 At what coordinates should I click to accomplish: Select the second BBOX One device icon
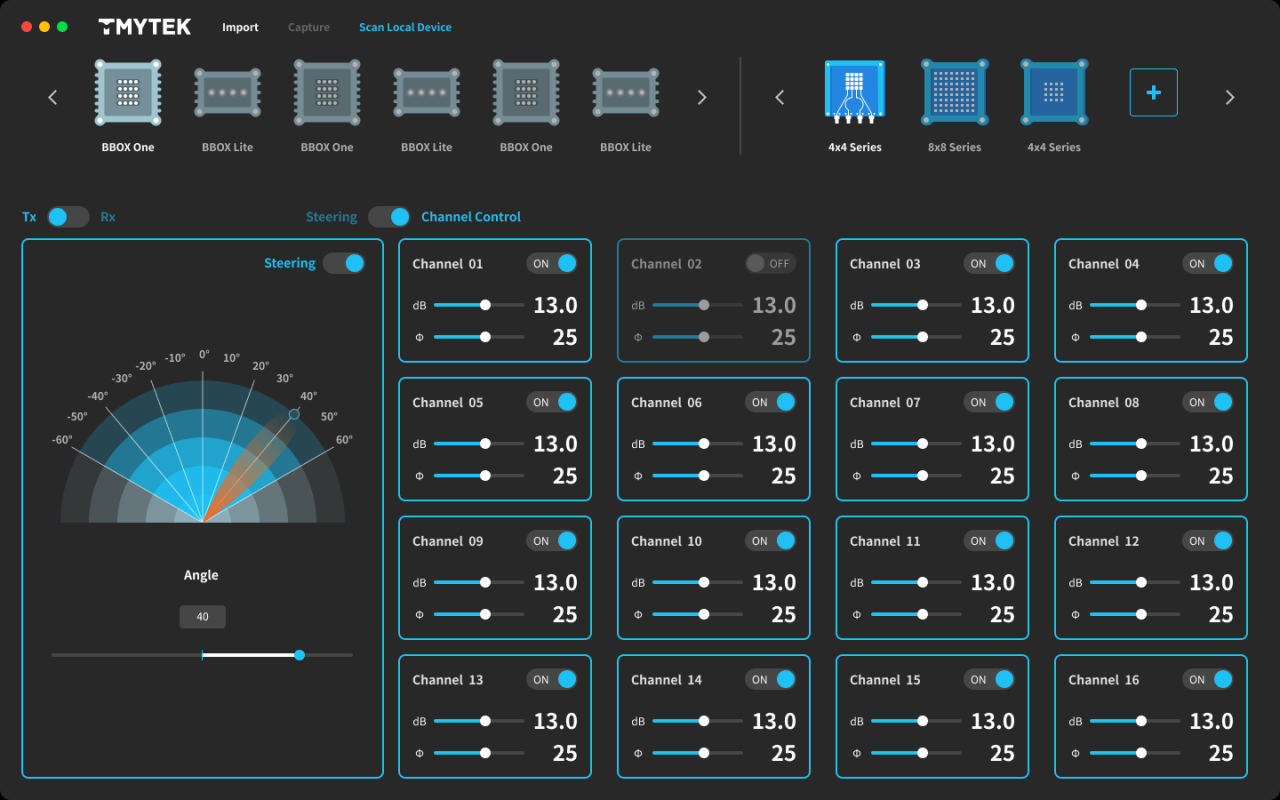click(327, 92)
